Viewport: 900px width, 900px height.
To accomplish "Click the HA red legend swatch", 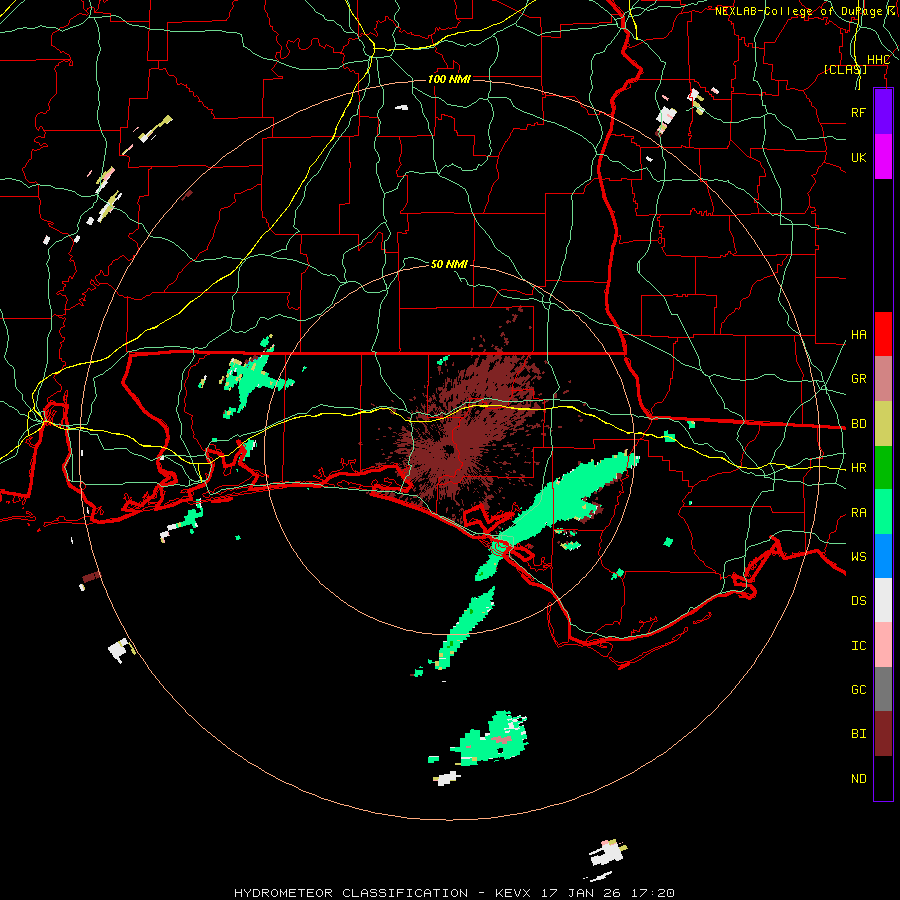I will [x=883, y=334].
